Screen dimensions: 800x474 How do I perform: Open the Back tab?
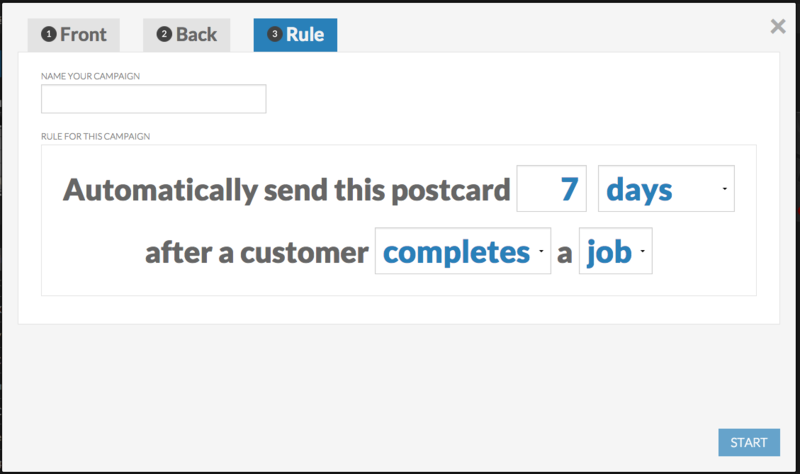187,35
